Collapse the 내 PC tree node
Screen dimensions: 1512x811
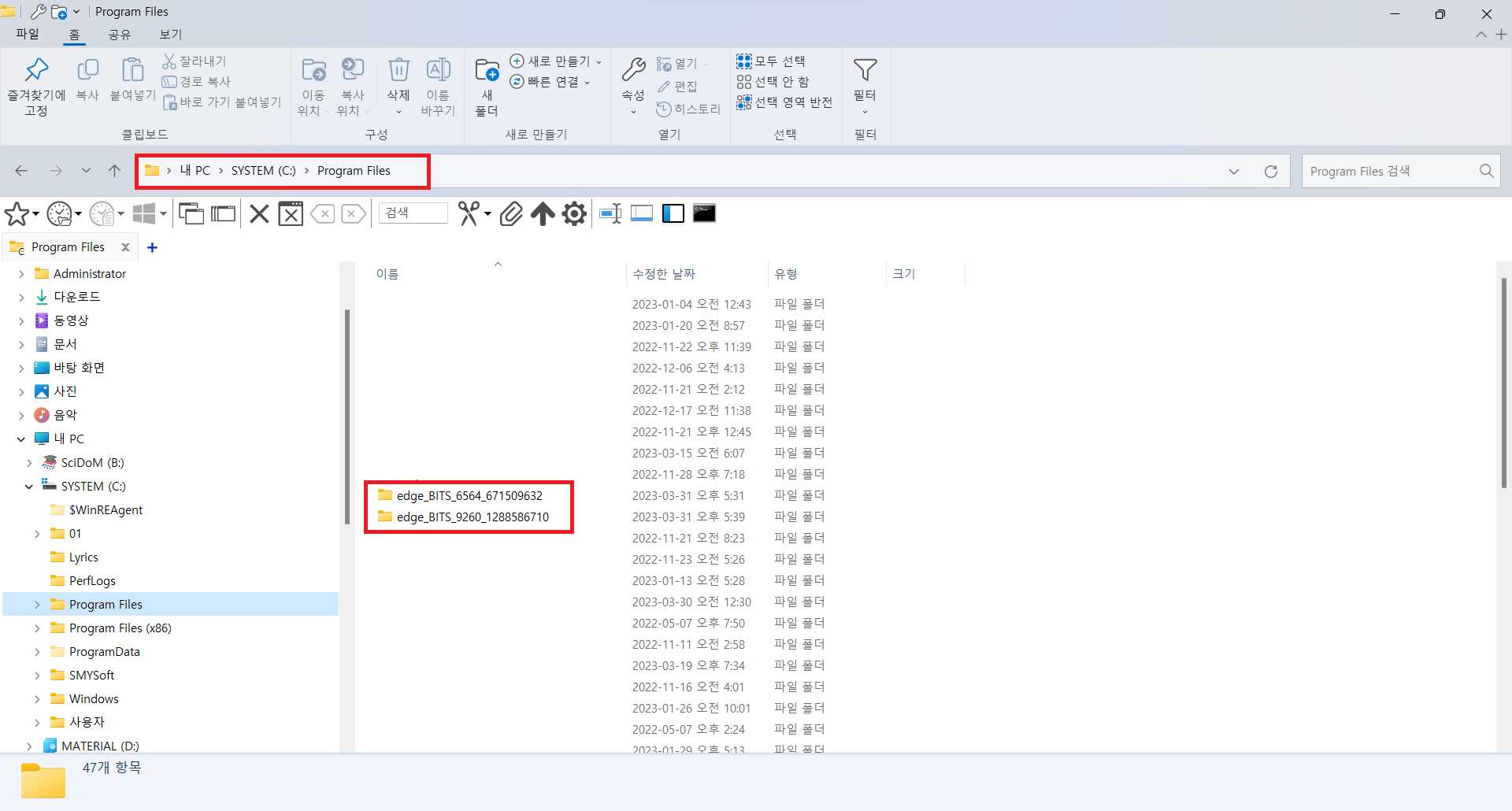21,439
